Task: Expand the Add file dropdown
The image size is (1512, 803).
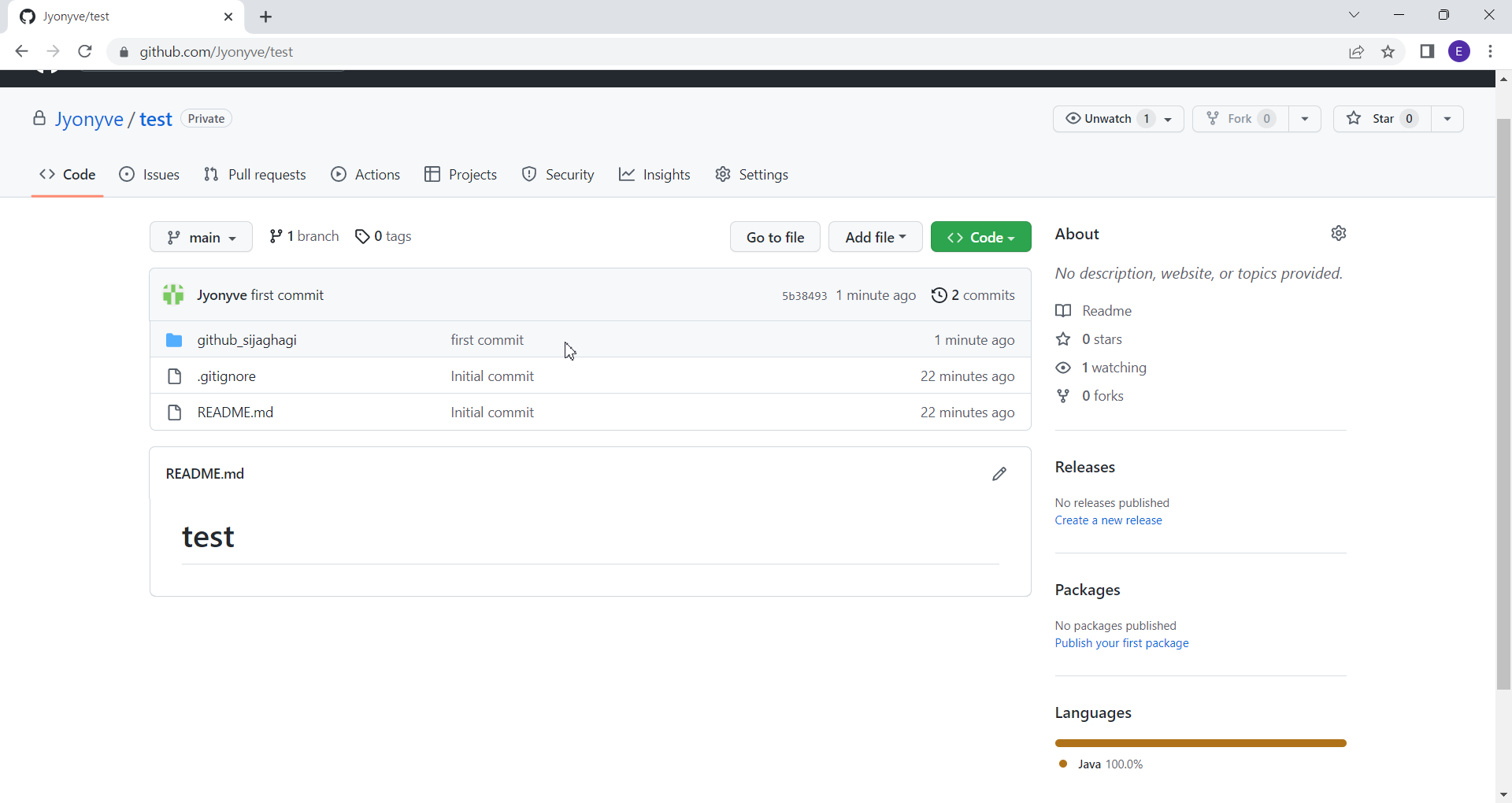Action: (875, 237)
